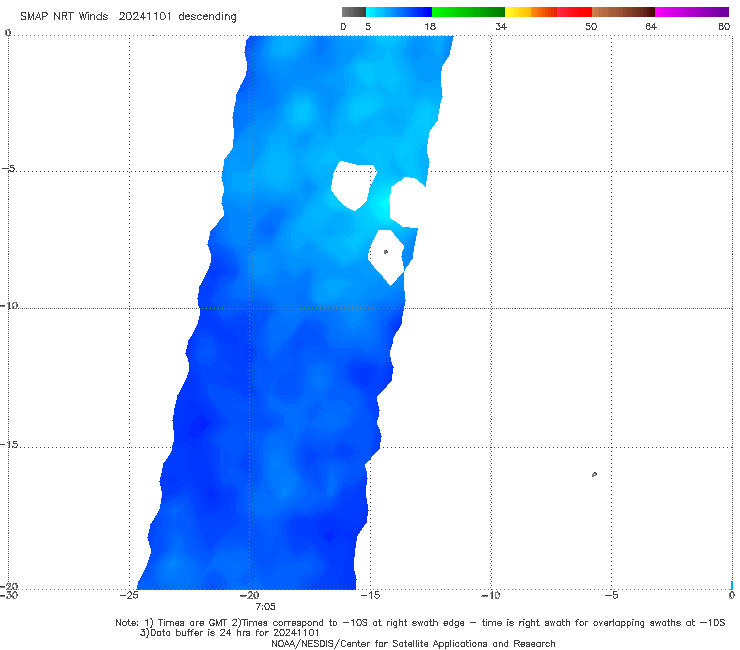Click the 'SMAP NRT Winds' title text
The height and width of the screenshot is (650, 740).
point(64,17)
